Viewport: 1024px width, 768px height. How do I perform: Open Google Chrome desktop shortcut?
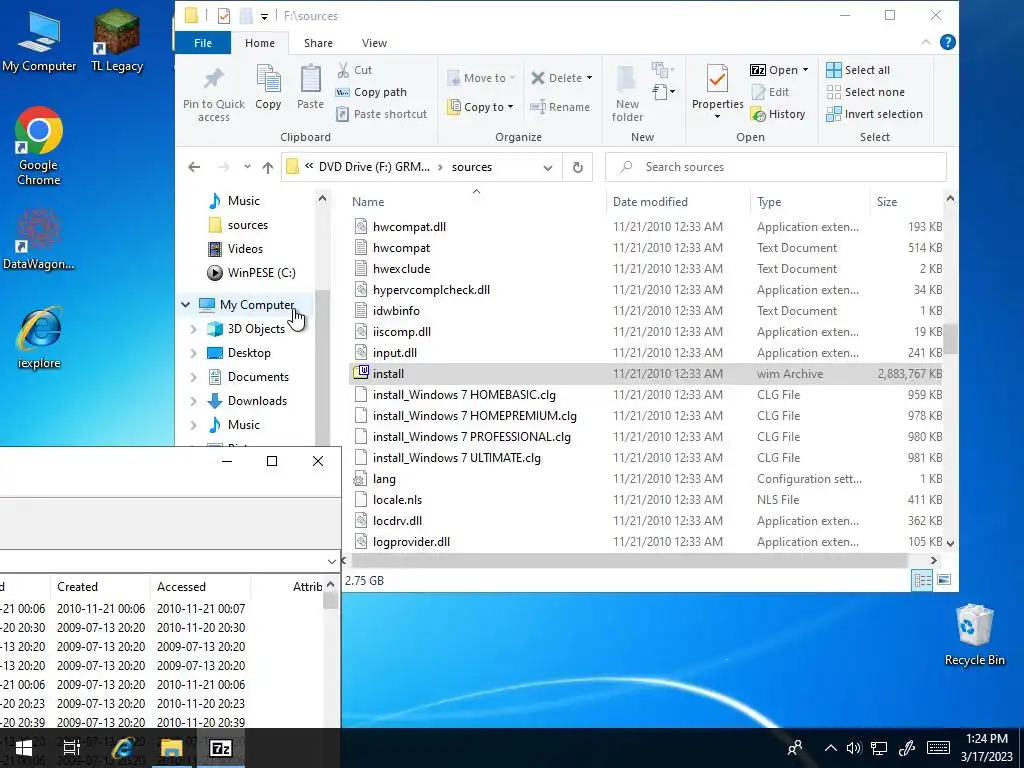point(39,147)
